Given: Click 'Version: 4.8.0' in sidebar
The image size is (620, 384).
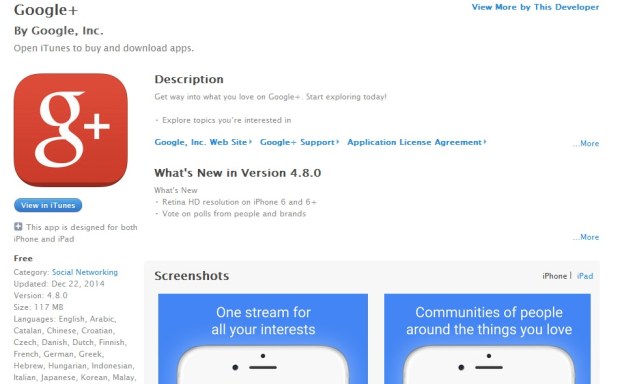Looking at the screenshot, I should point(41,295).
